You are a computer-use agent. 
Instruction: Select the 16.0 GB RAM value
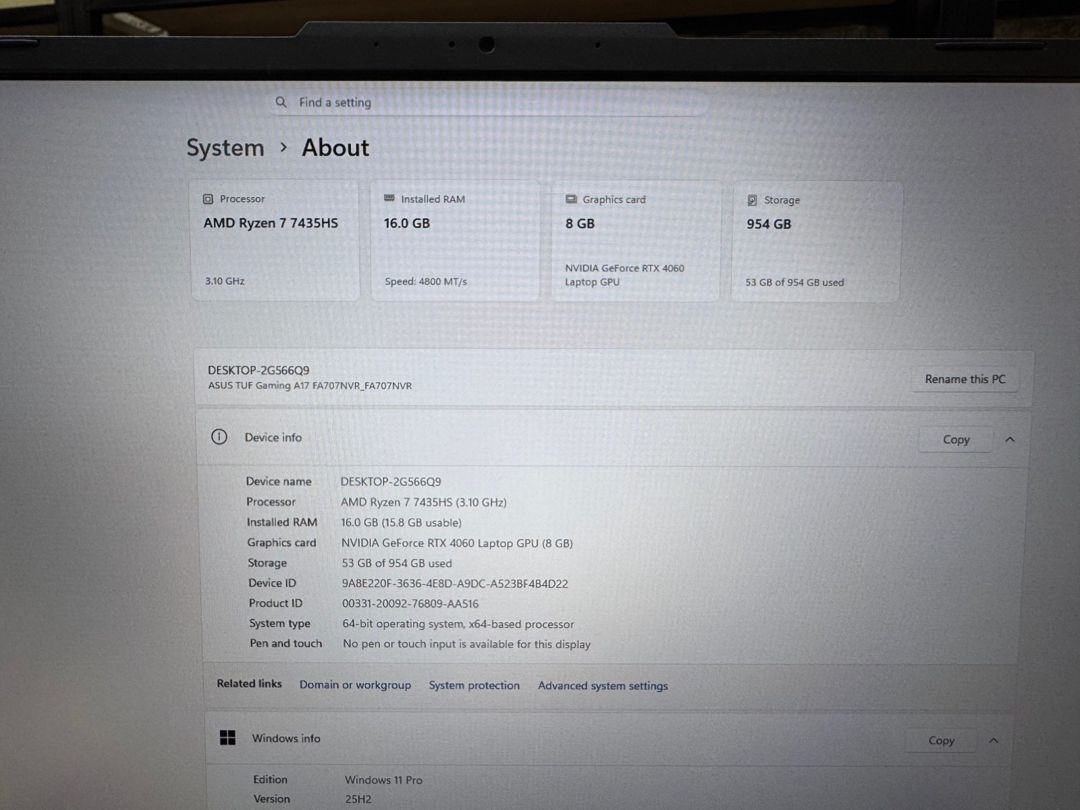click(407, 223)
